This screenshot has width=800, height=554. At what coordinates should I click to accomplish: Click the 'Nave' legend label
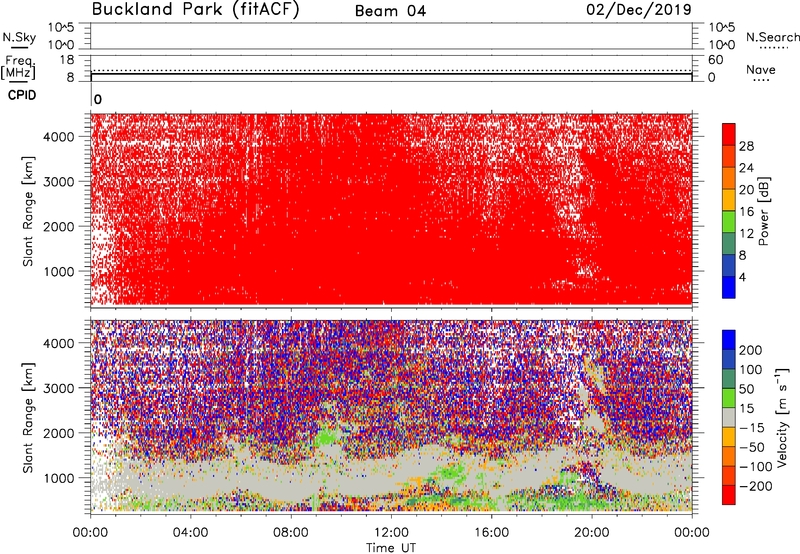pos(761,69)
